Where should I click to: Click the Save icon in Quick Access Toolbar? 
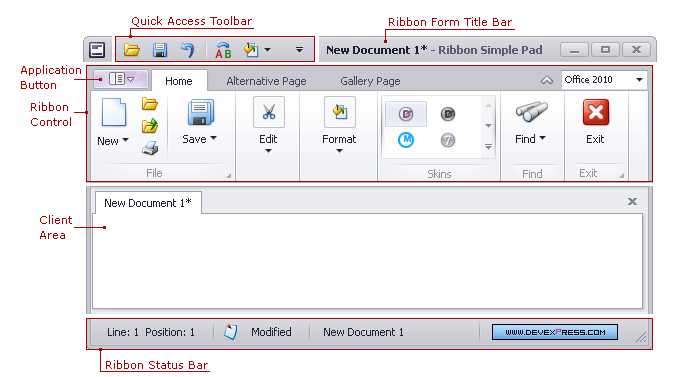(x=160, y=50)
